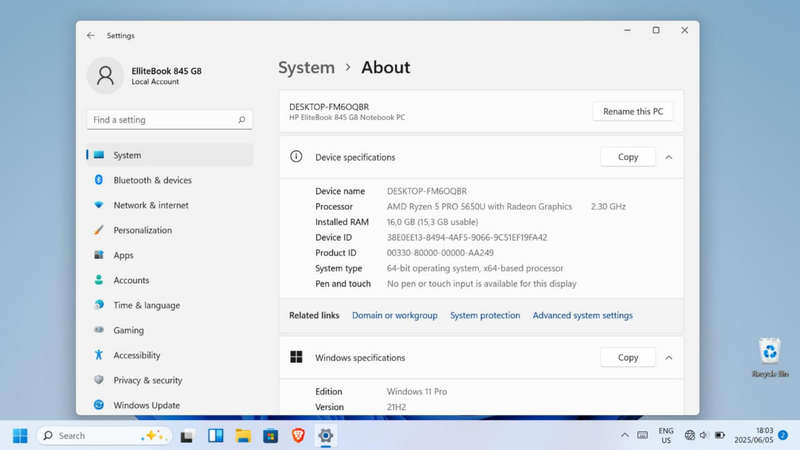The image size is (800, 450).
Task: Open Network & internet settings
Action: pos(169,205)
